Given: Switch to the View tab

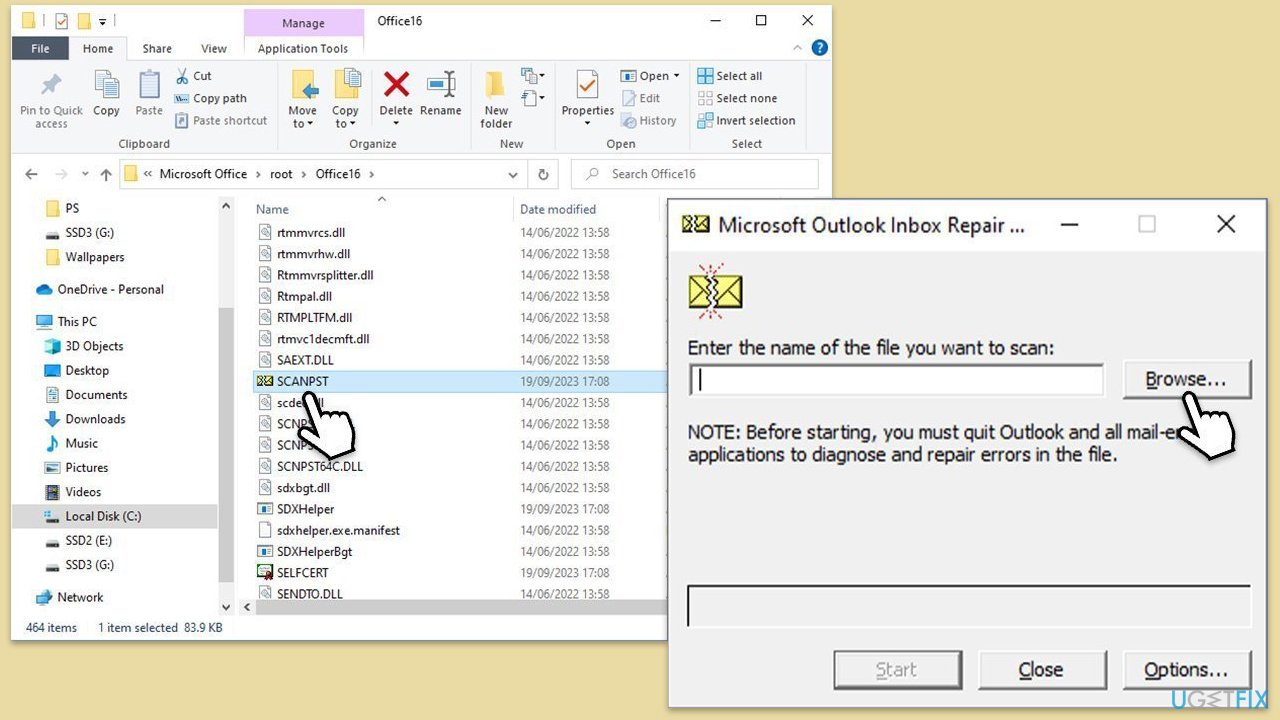Looking at the screenshot, I should coord(214,48).
